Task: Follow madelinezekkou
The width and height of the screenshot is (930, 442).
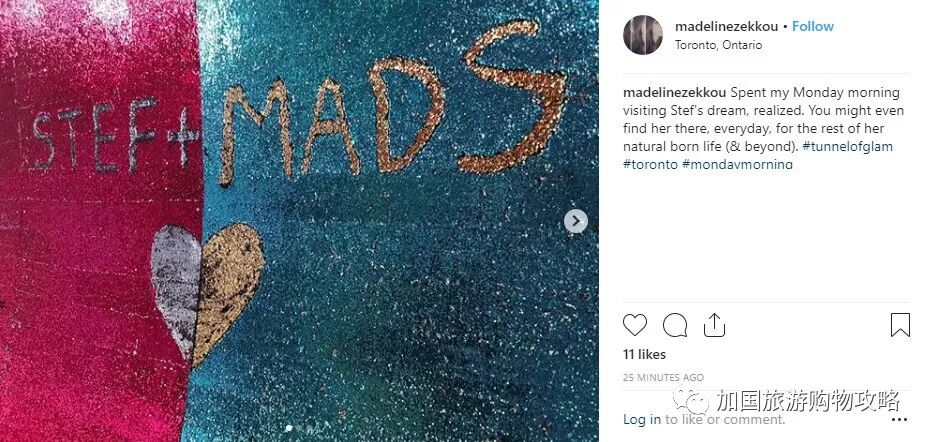Action: (813, 26)
